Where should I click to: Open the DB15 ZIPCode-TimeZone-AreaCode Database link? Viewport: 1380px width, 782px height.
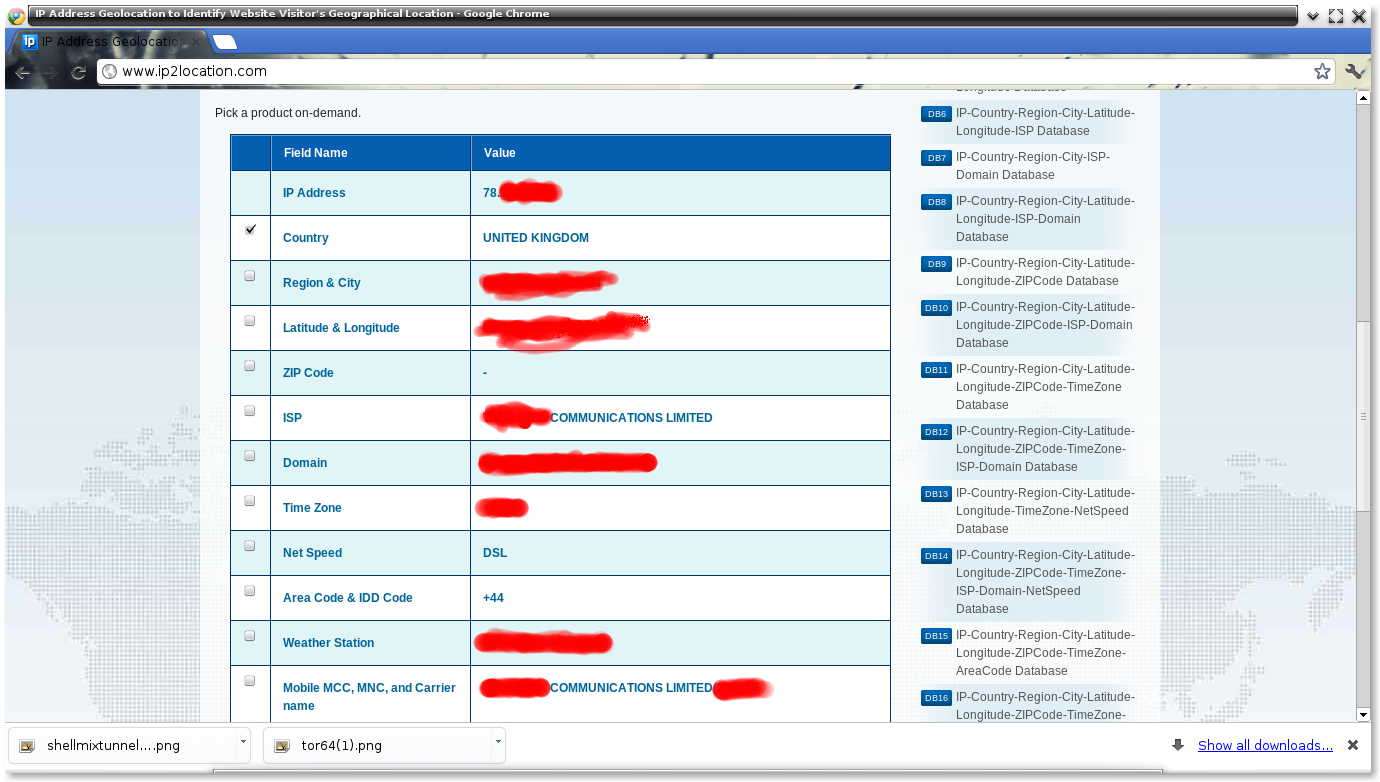coord(1045,653)
